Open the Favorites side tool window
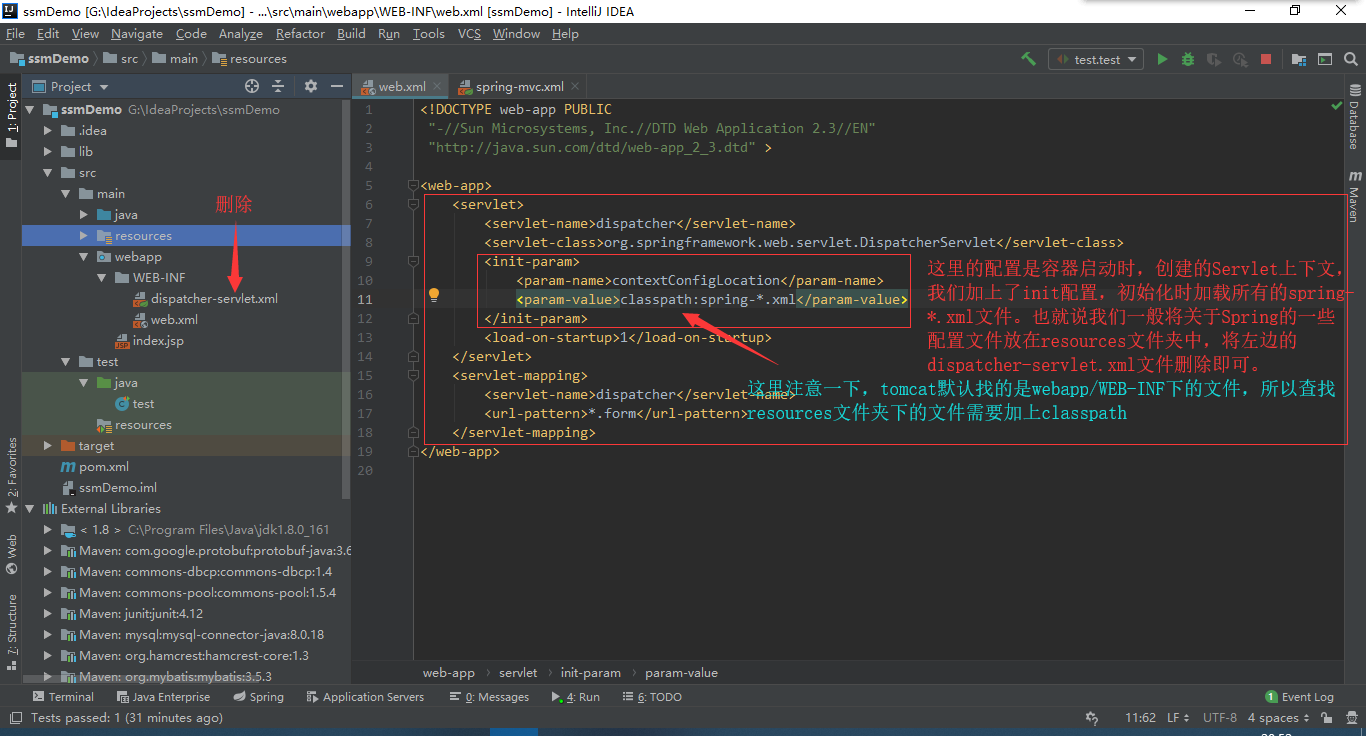 (12, 476)
